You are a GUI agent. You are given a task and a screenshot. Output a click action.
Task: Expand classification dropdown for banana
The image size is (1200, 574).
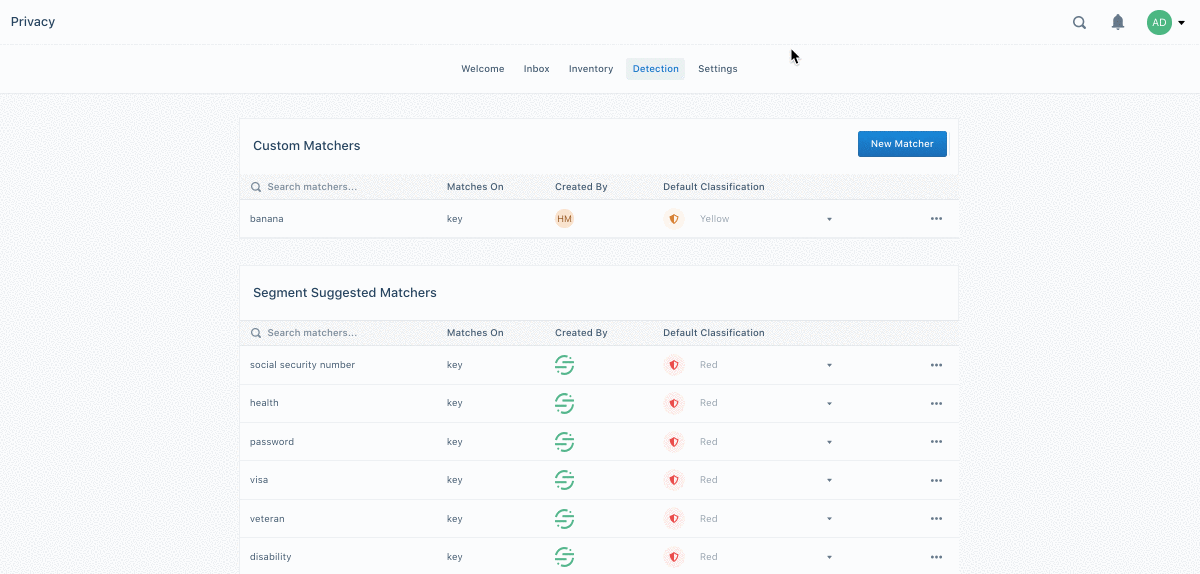click(829, 219)
